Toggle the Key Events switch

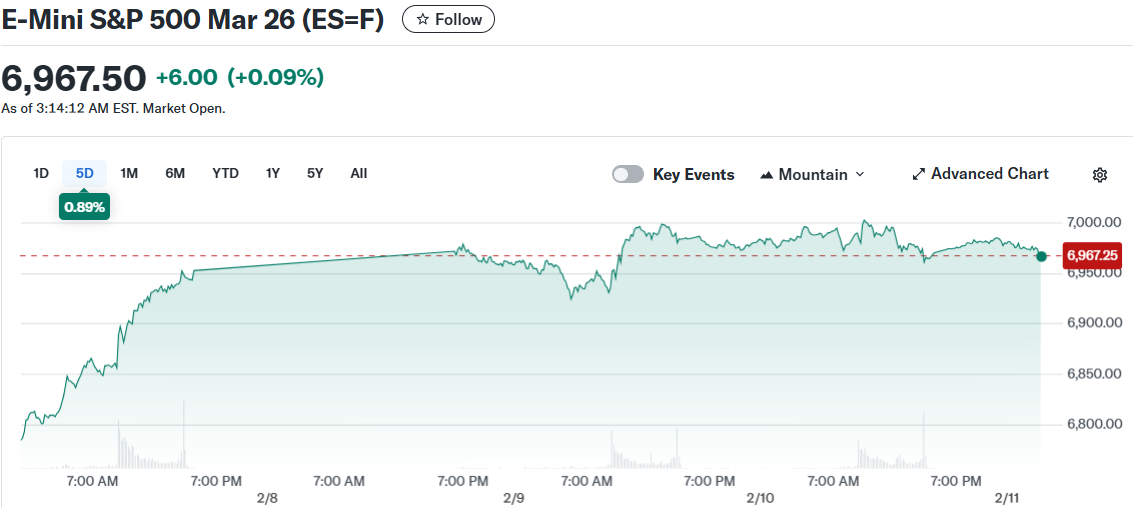coord(628,174)
